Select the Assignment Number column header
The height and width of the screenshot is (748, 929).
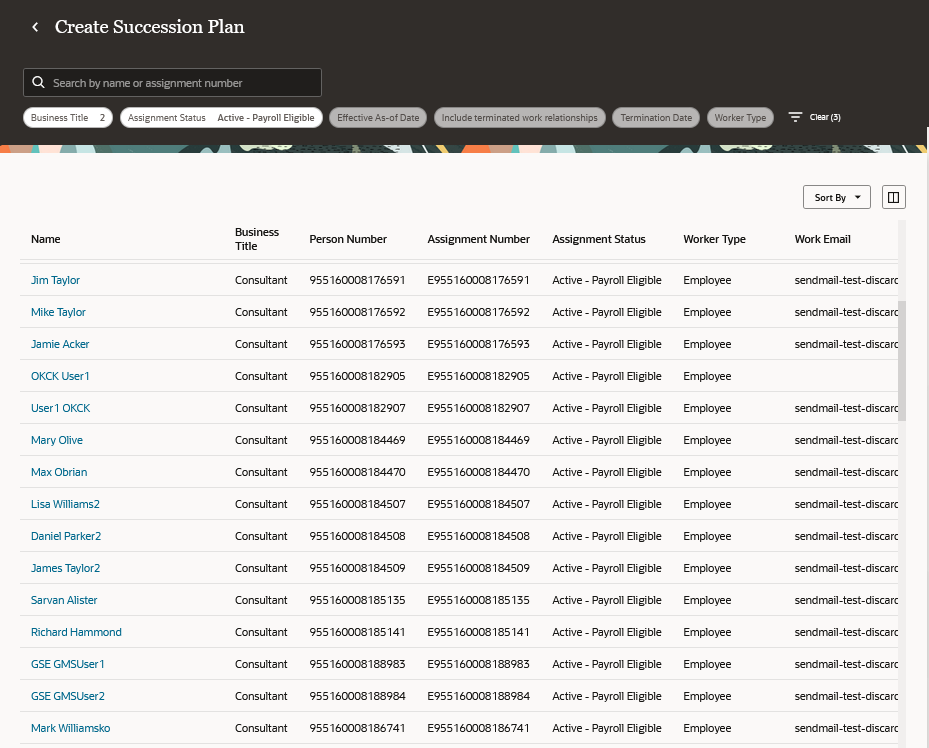click(479, 239)
